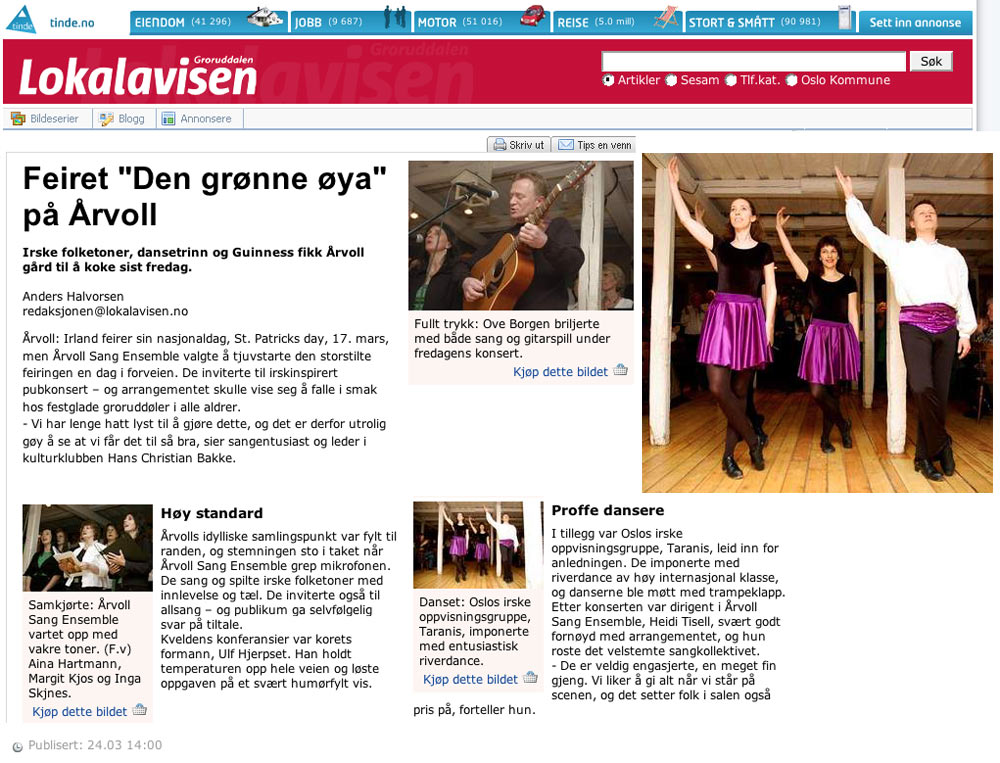The height and width of the screenshot is (763, 1000).
Task: Click the red car icon beside Motor
Action: coord(533,16)
